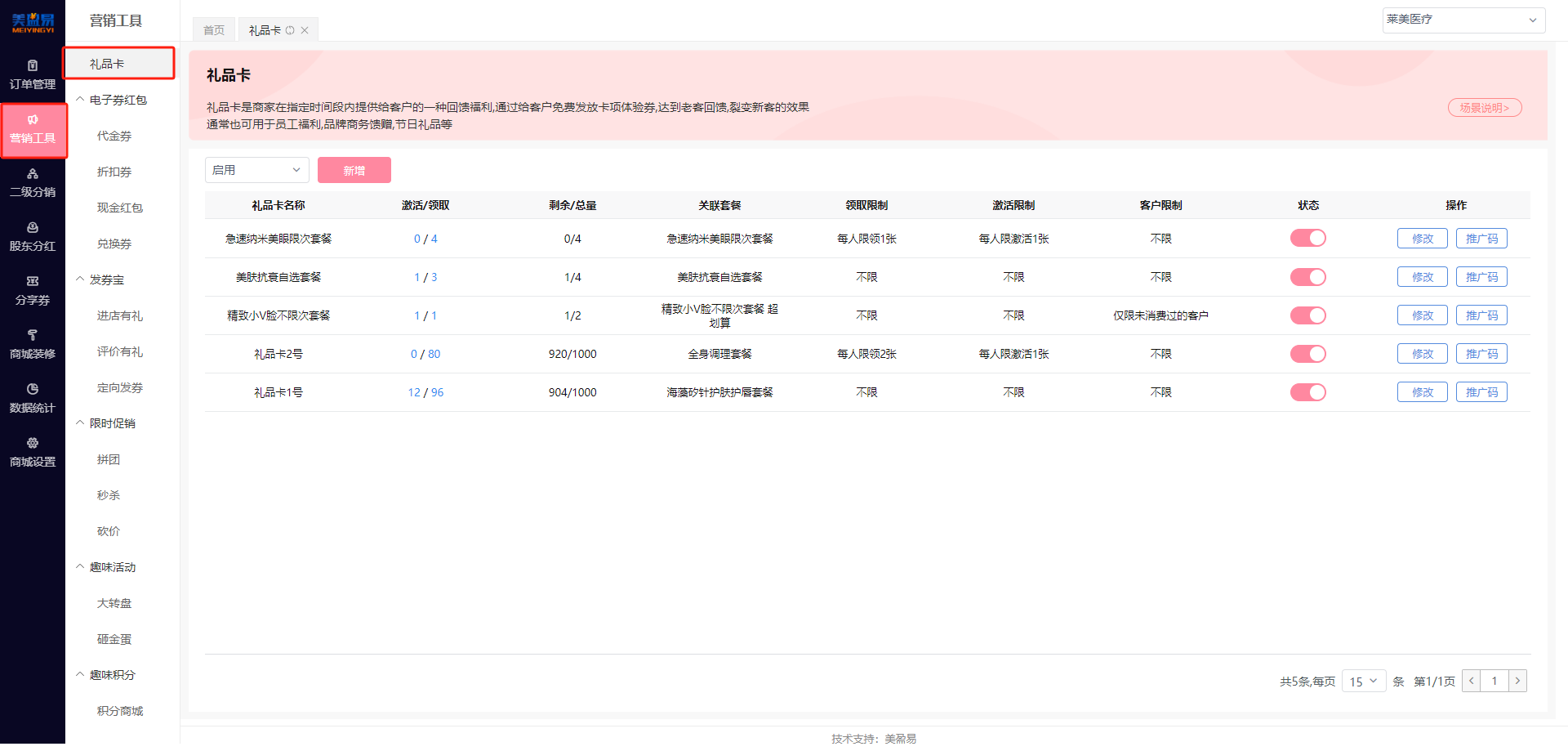The image size is (1568, 751).
Task: Open 场景说明 in the banner
Action: coord(1484,107)
